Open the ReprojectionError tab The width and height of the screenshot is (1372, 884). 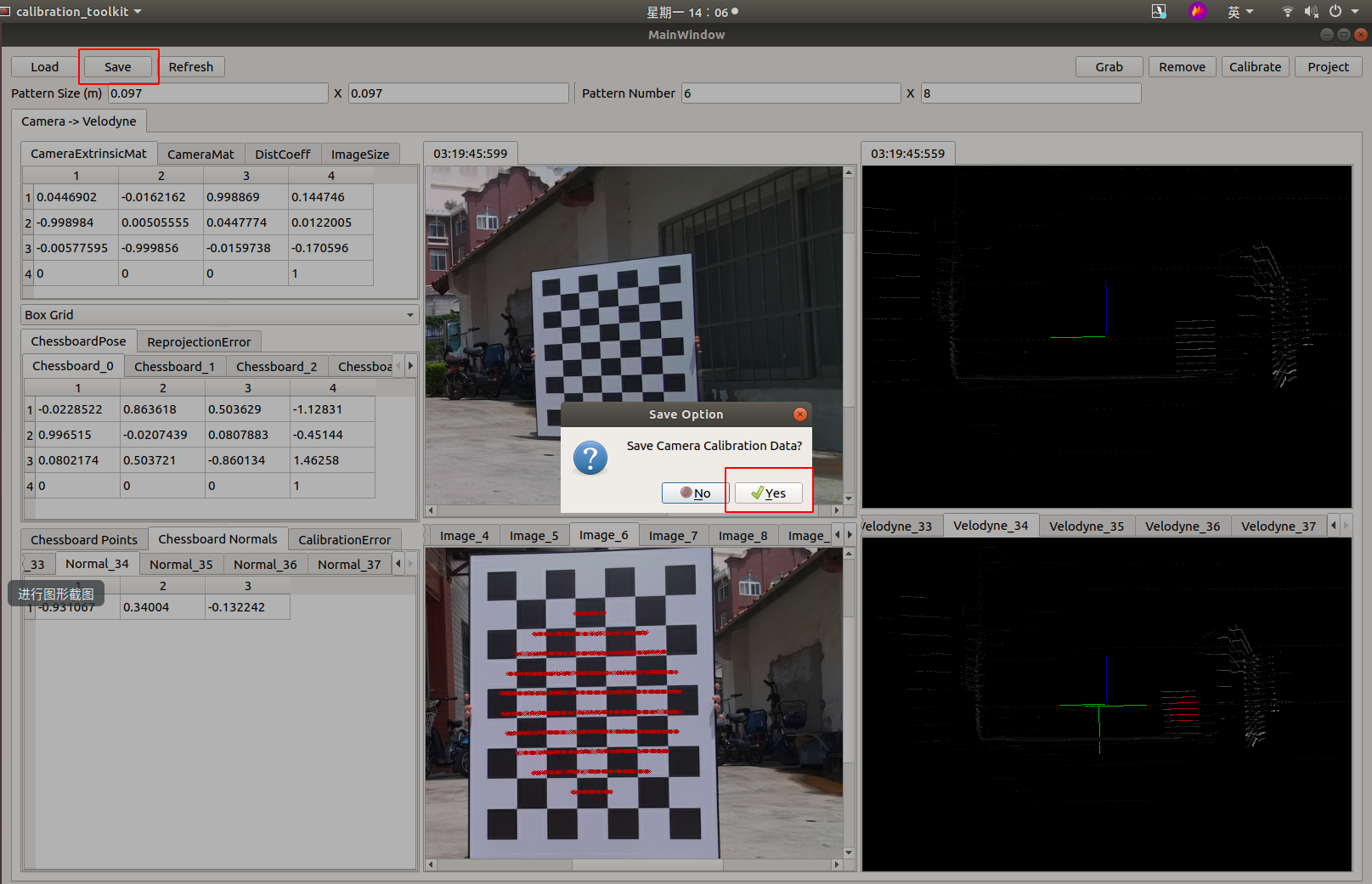click(198, 341)
